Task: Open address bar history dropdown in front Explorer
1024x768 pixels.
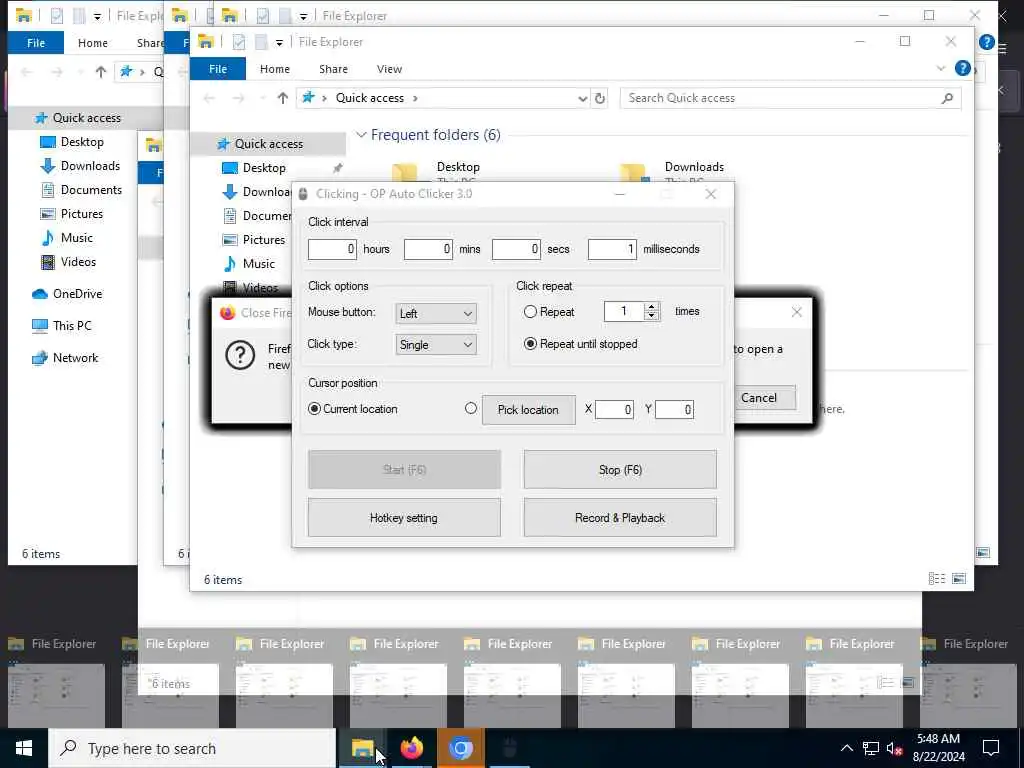Action: point(583,99)
